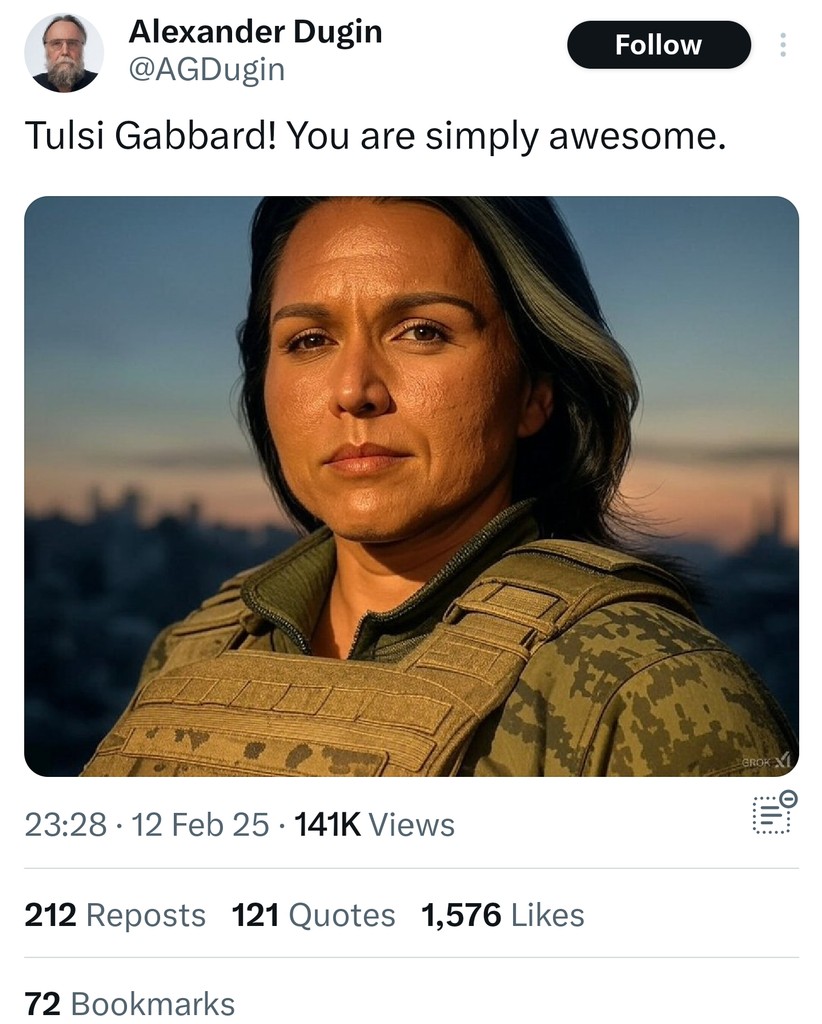View the 212 Reposts list

tap(115, 914)
